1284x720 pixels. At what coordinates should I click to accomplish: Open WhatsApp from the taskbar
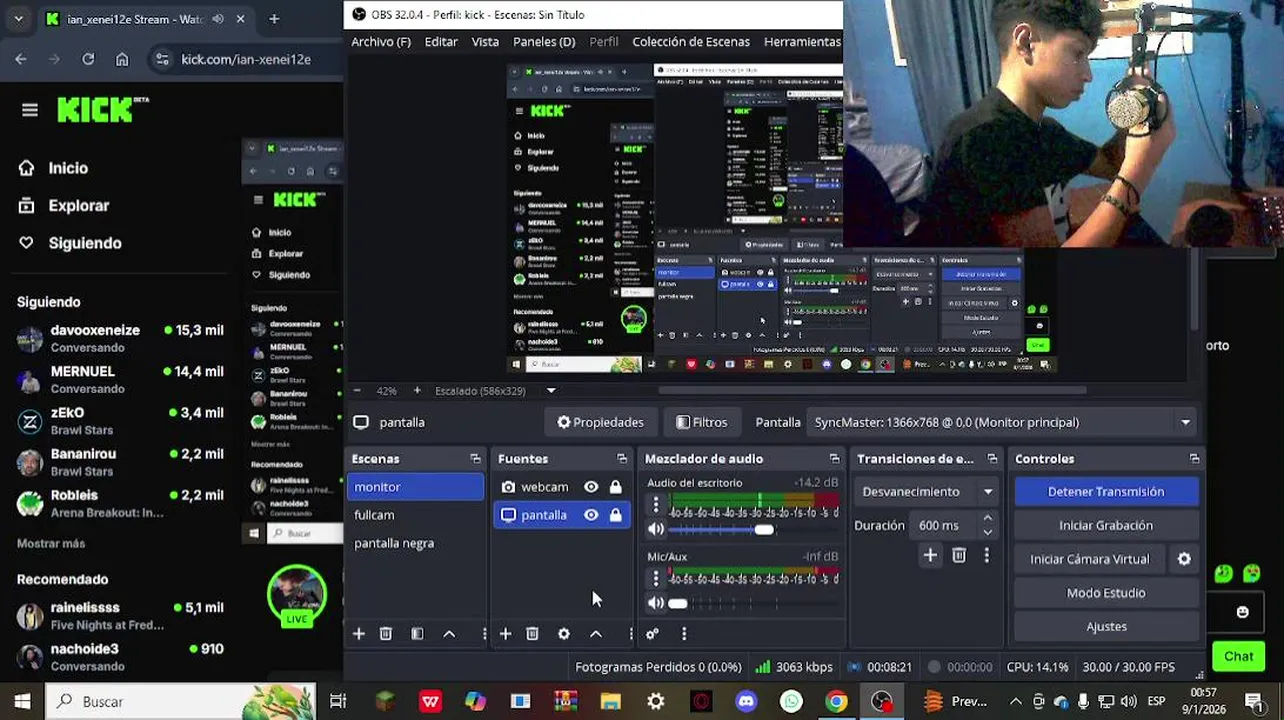[791, 702]
